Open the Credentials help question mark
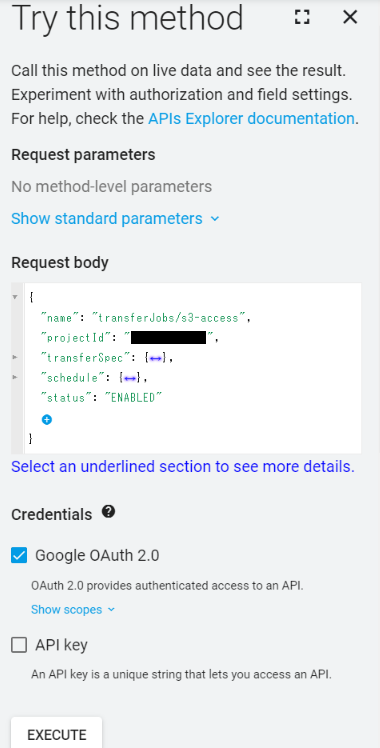 pyautogui.click(x=109, y=512)
